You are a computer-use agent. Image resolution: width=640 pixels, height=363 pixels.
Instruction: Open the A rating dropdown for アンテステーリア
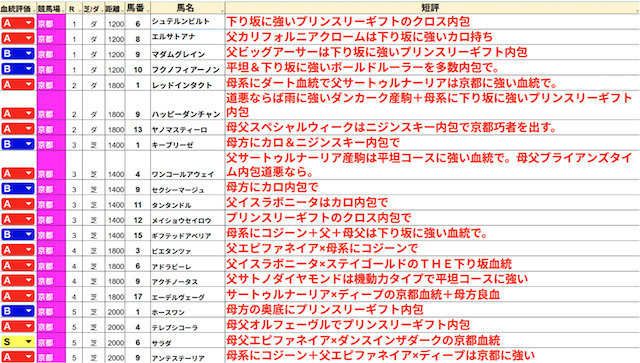[x=28, y=356]
